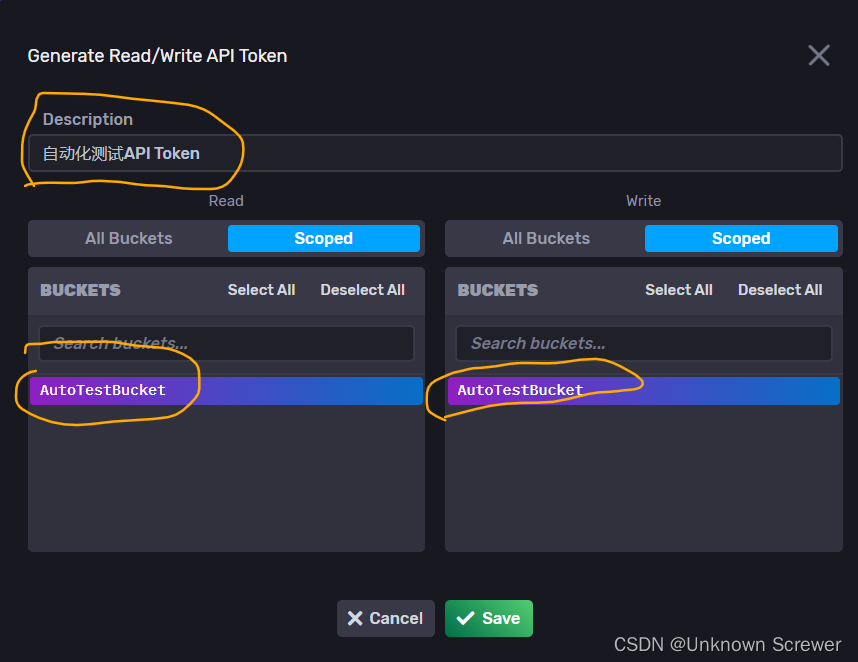Select Scoped under Write permissions
858x662 pixels.
741,239
